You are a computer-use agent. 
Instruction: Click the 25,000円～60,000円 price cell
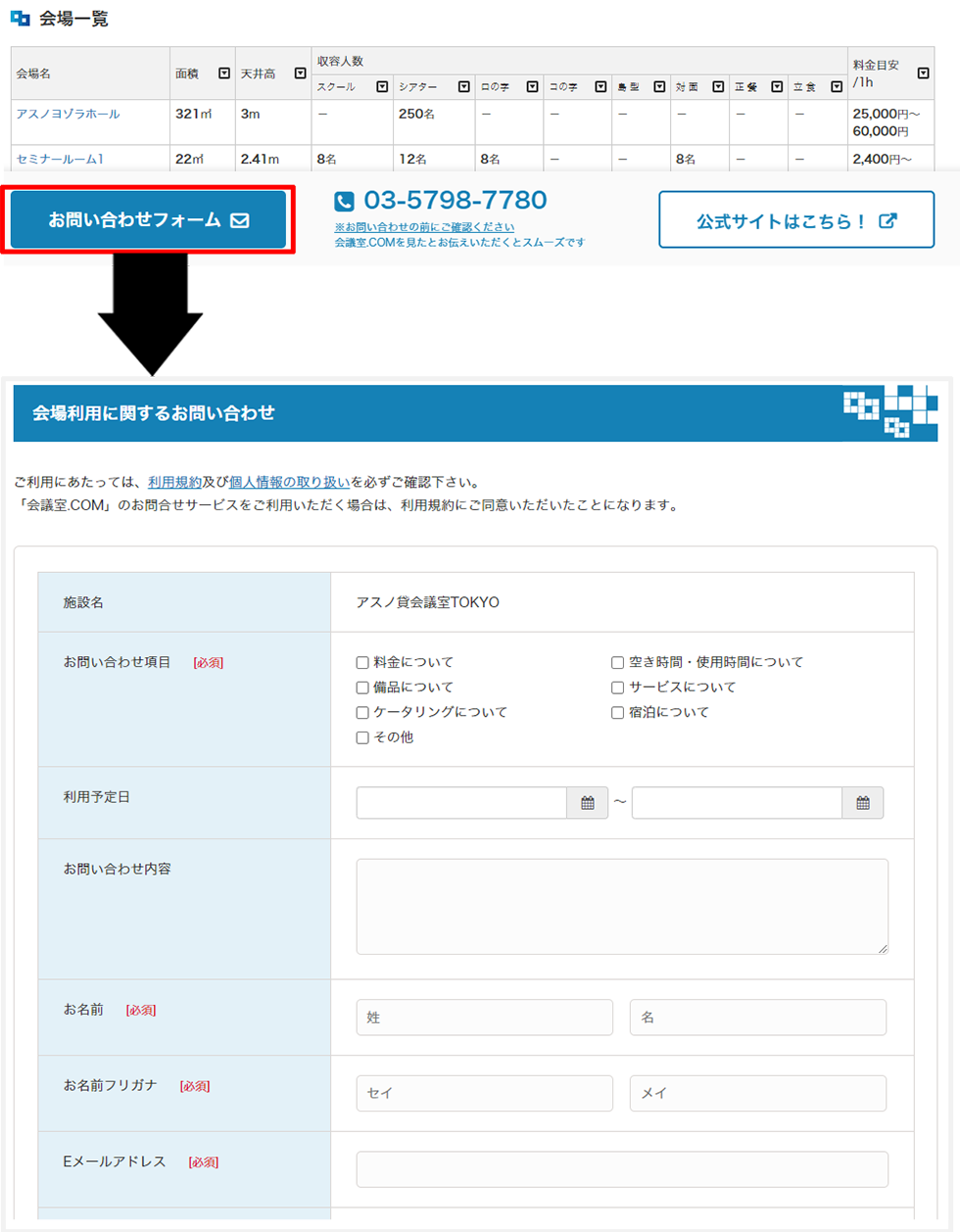pos(890,122)
